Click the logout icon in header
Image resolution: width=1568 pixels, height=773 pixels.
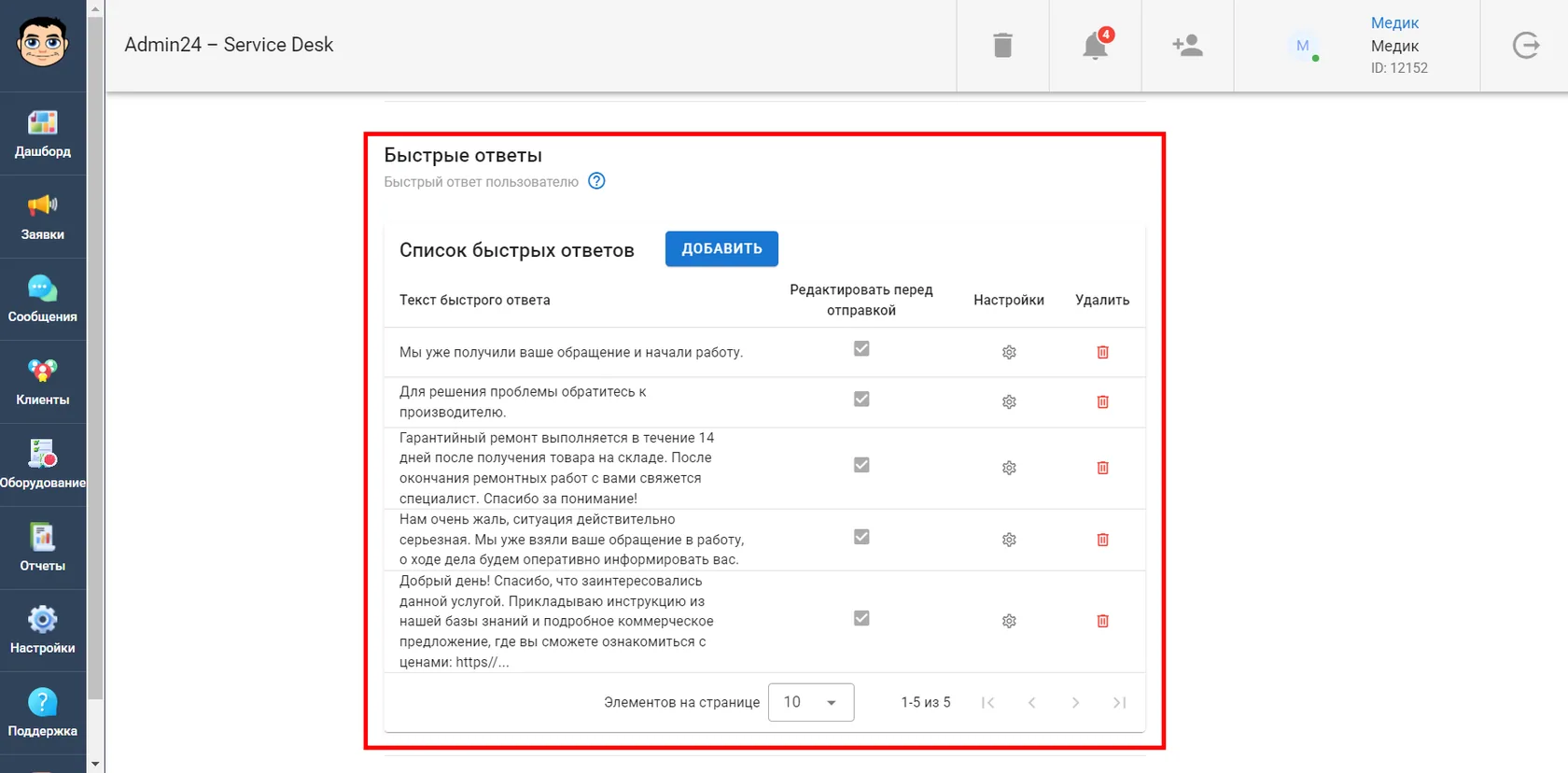point(1525,45)
